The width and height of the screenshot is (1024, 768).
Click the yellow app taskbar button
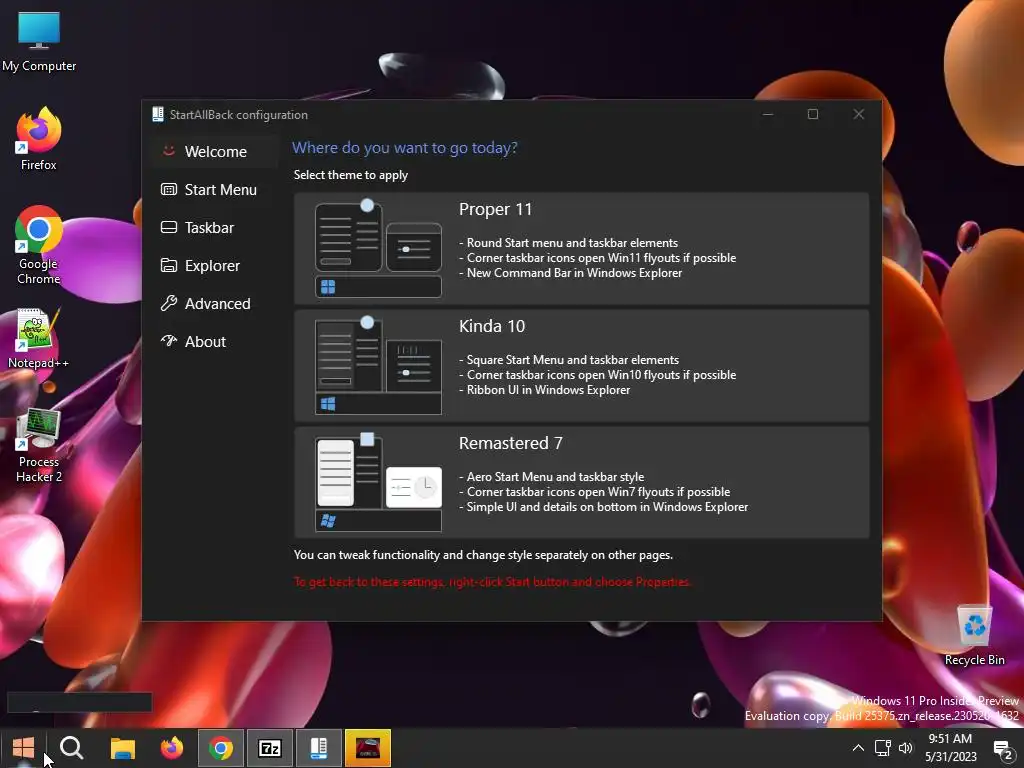coord(368,748)
